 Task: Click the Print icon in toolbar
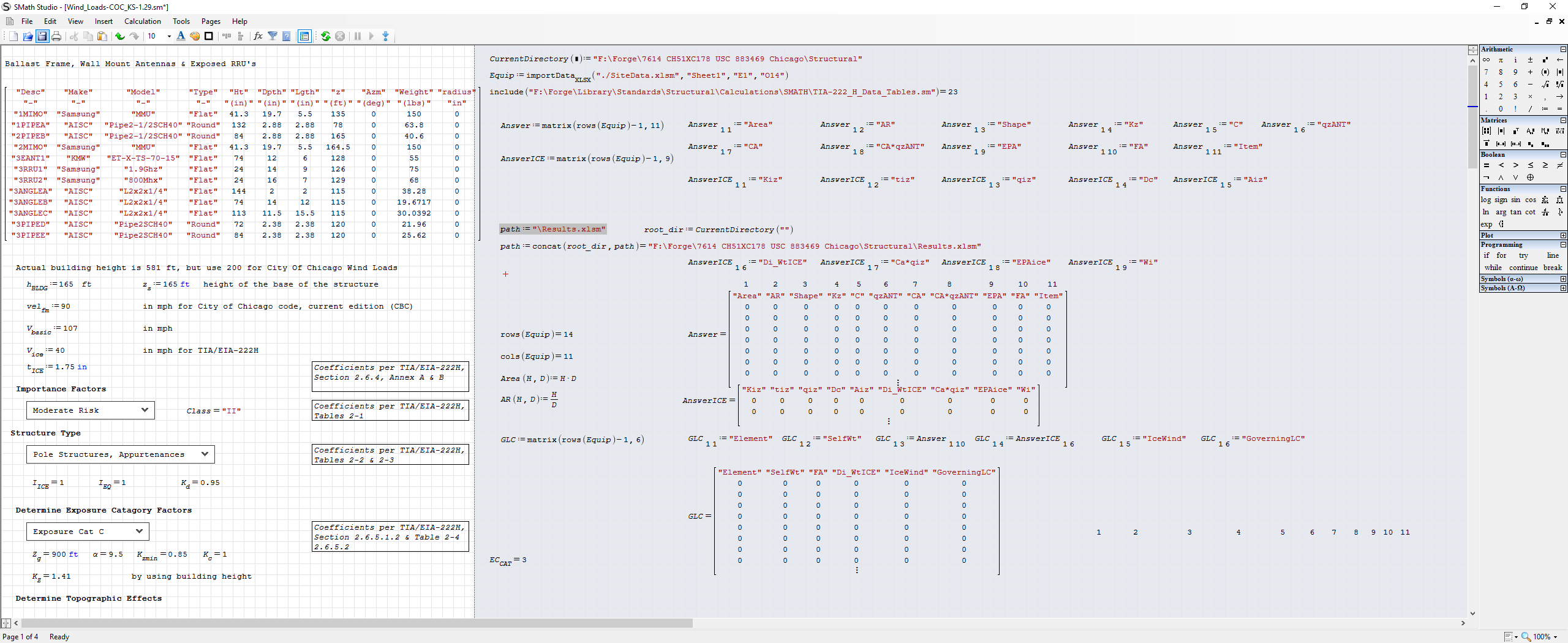point(56,36)
